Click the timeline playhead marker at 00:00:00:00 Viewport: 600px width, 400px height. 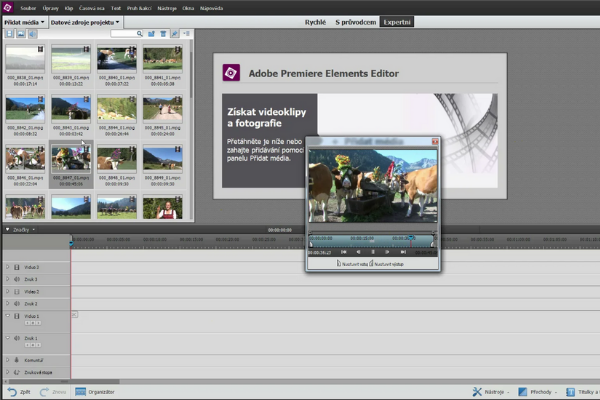click(x=71, y=243)
